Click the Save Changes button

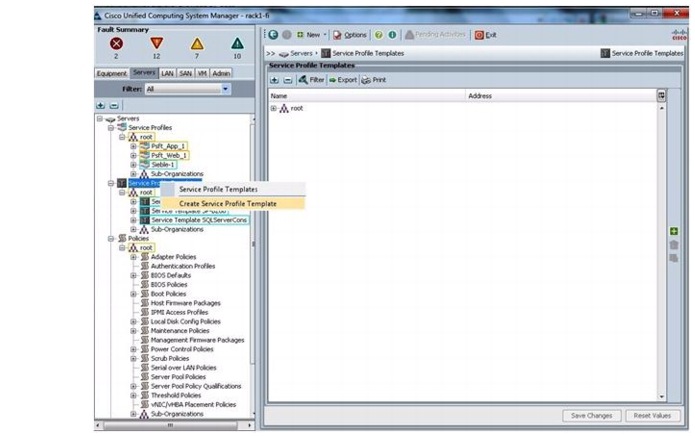point(591,416)
